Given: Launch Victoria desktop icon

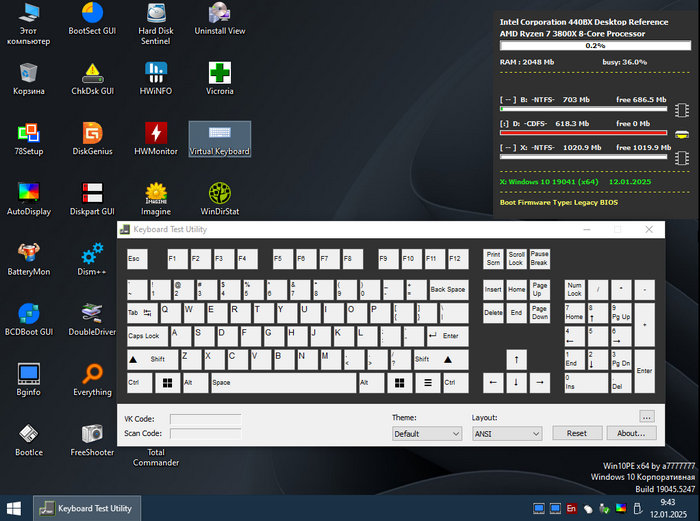Looking at the screenshot, I should point(220,79).
